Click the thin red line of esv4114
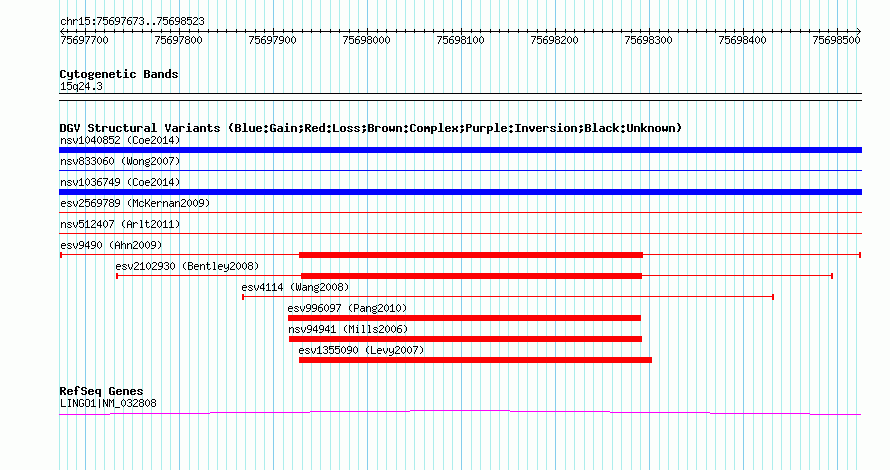The image size is (890, 470). 508,297
